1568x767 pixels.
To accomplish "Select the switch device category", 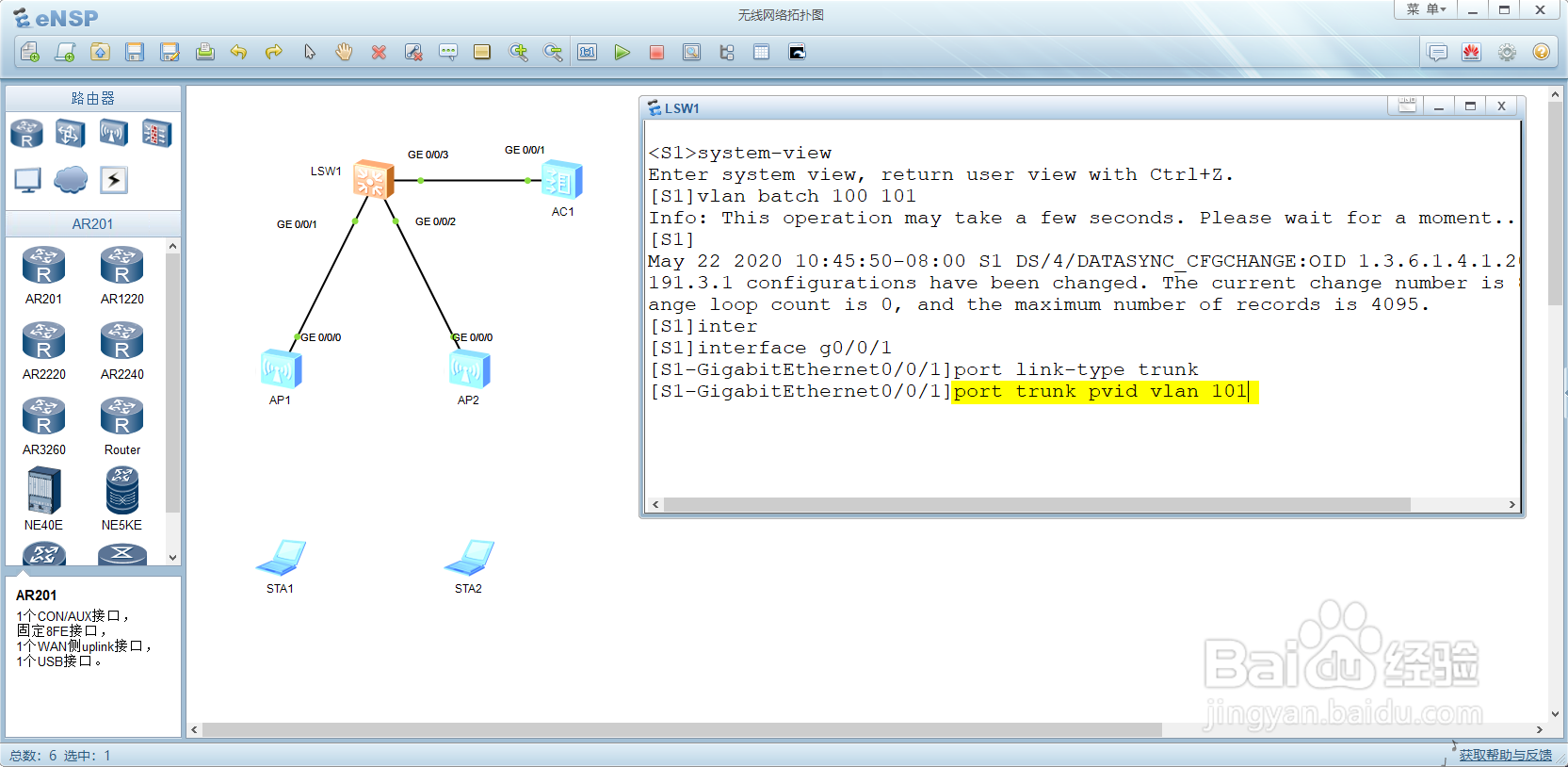I will click(x=70, y=133).
